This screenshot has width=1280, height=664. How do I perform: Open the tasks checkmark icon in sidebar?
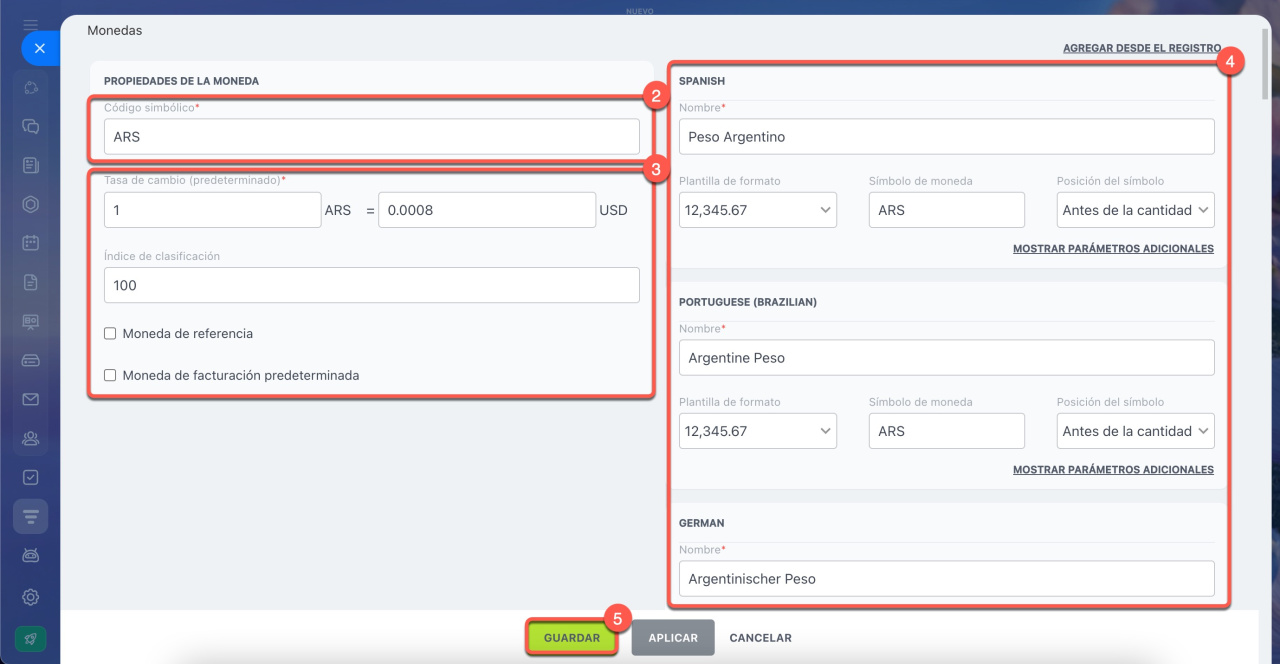(x=31, y=477)
